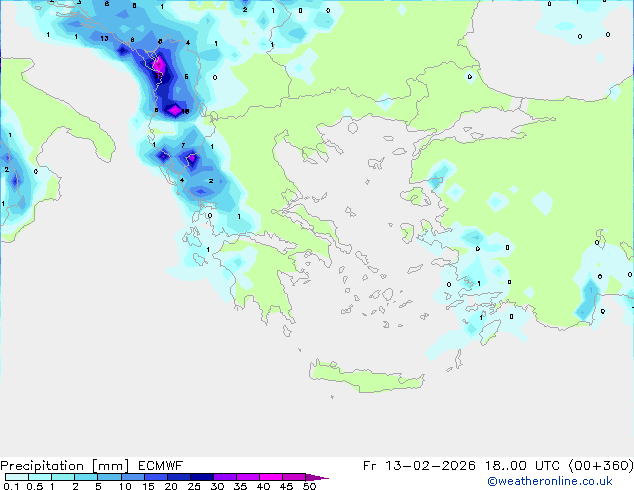Click the 'Fr 13-02-2026 18..00 UTC' date label
This screenshot has width=634, height=490.
[x=463, y=466]
